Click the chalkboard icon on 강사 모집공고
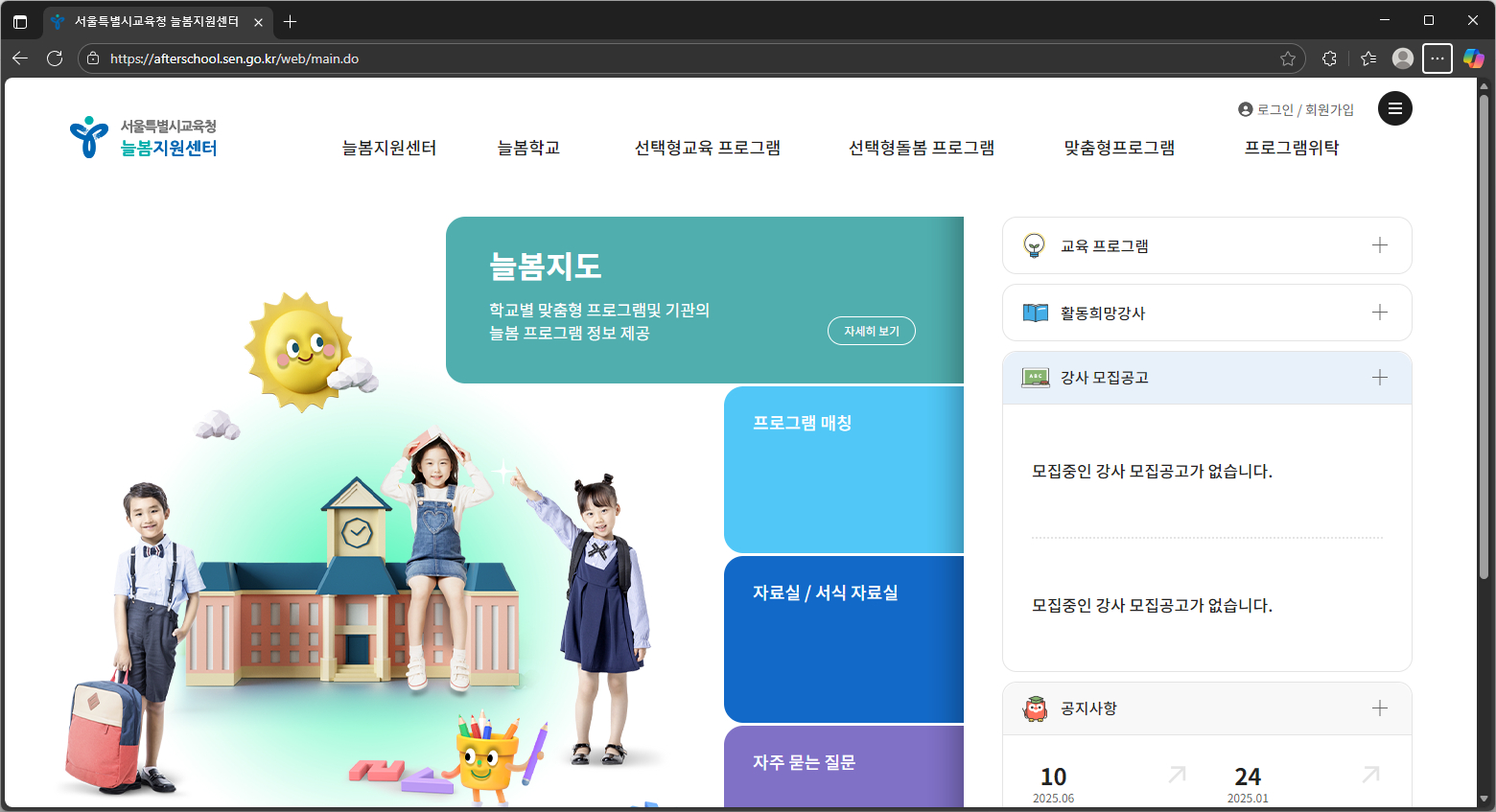Screen dimensions: 1496x812 (1034, 377)
